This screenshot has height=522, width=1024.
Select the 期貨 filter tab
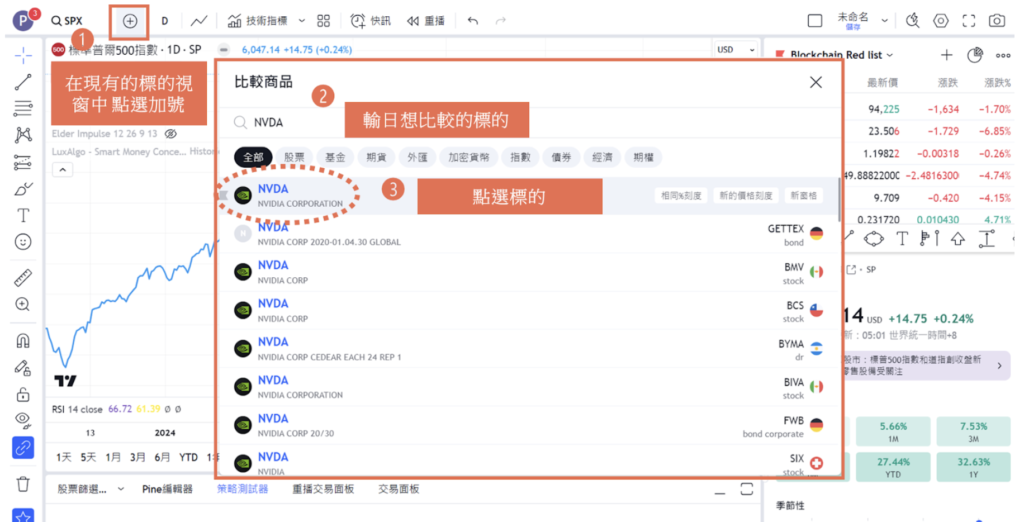coord(376,157)
